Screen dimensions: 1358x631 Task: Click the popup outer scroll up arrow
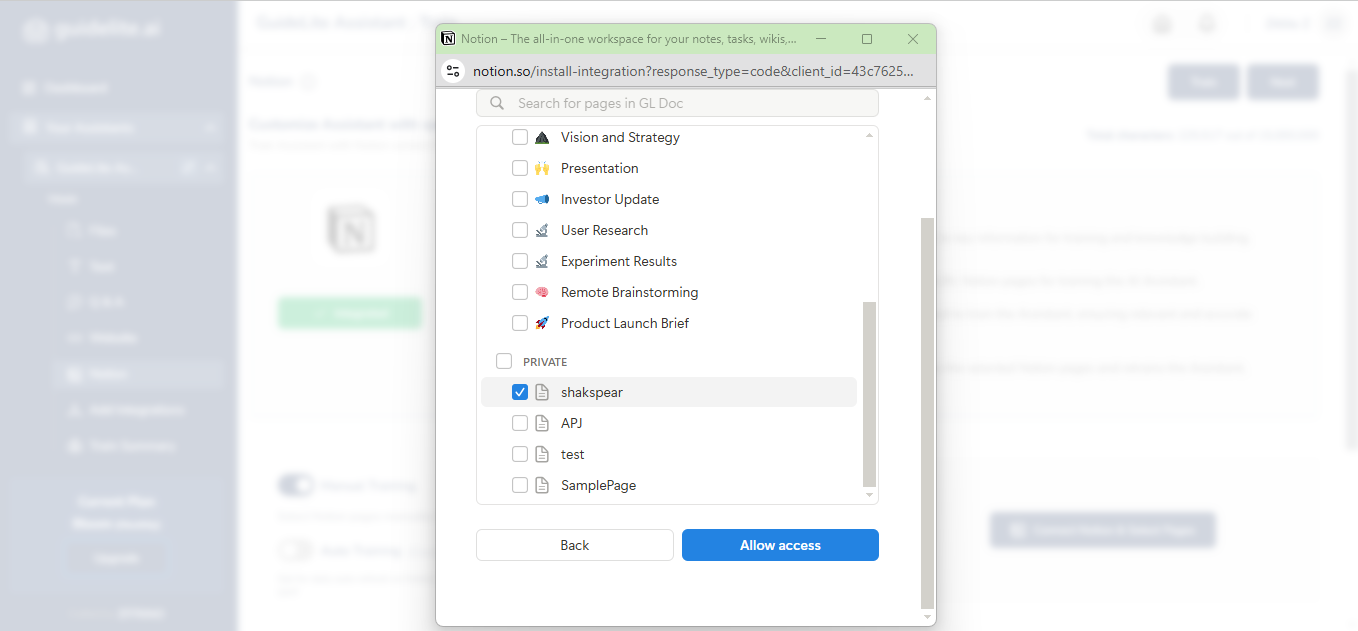point(927,97)
